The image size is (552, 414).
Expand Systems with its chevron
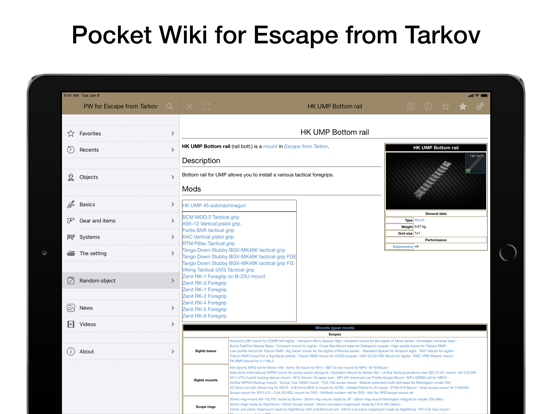(172, 237)
